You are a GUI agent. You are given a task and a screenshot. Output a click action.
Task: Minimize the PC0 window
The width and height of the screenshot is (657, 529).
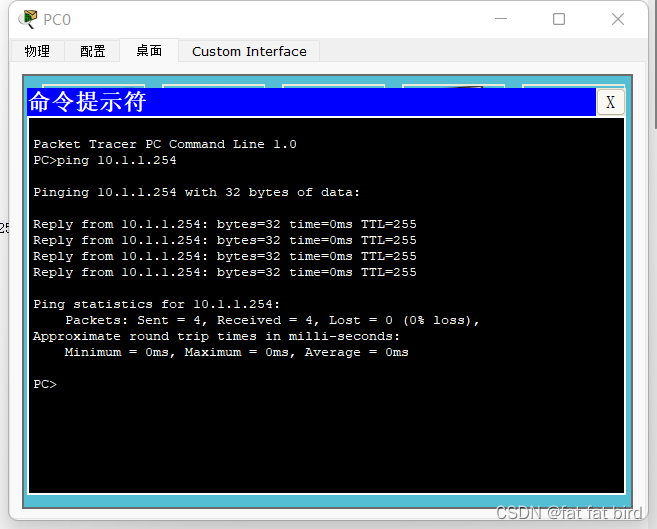(504, 19)
